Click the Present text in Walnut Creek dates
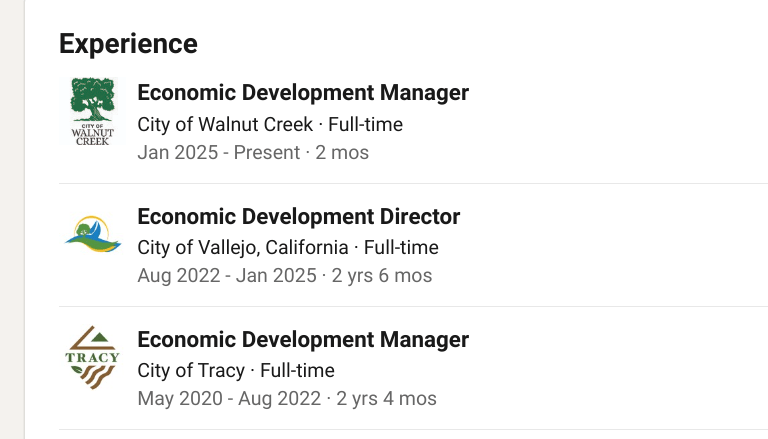Image resolution: width=768 pixels, height=439 pixels. (x=267, y=153)
